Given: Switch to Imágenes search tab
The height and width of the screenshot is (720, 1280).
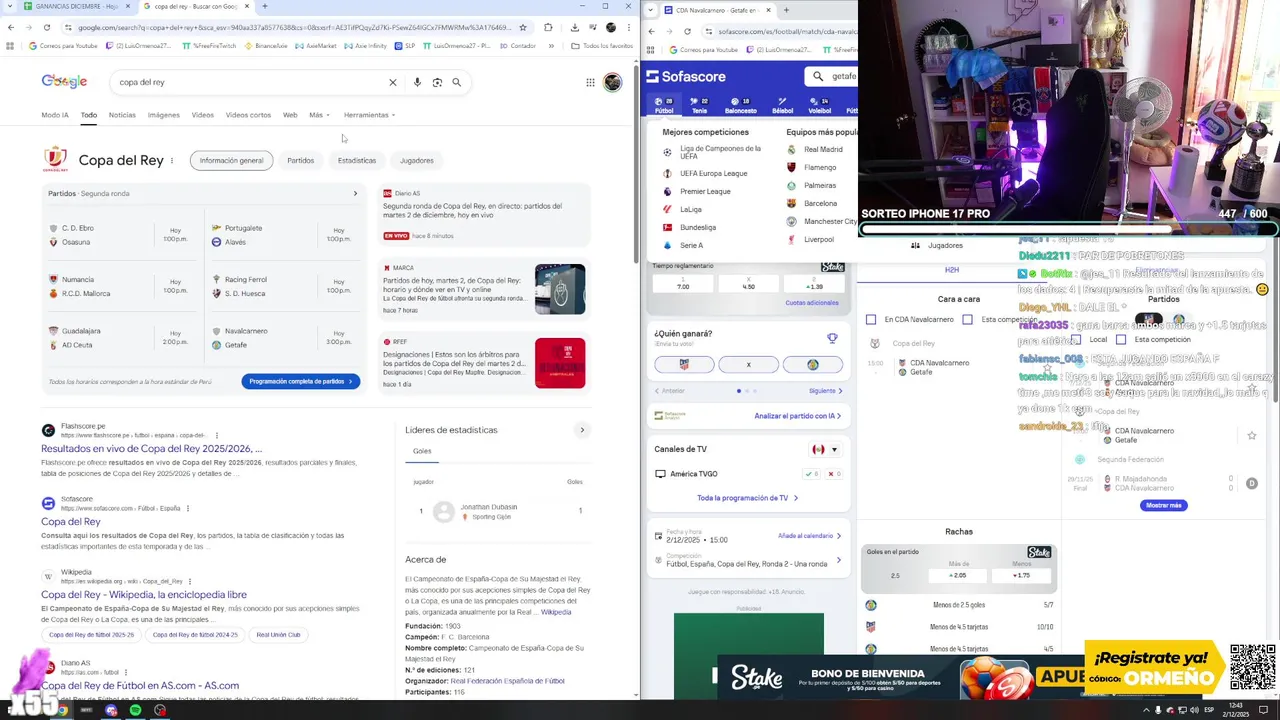Looking at the screenshot, I should point(164,115).
